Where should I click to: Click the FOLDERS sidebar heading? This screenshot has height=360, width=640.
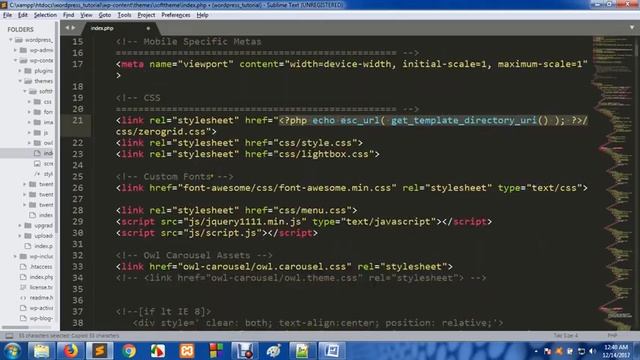(20, 29)
